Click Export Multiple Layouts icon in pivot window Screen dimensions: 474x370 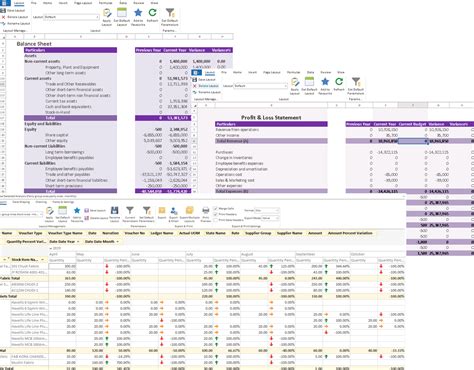(189, 210)
